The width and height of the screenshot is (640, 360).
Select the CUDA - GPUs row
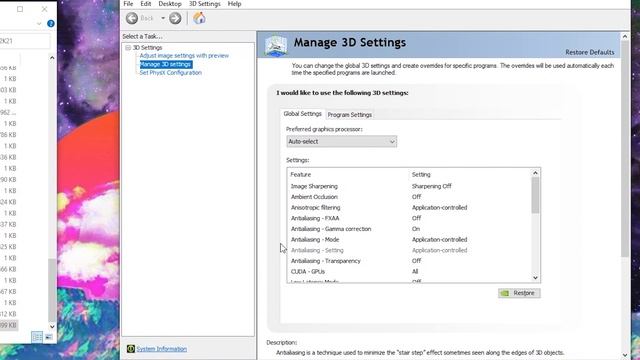point(409,271)
